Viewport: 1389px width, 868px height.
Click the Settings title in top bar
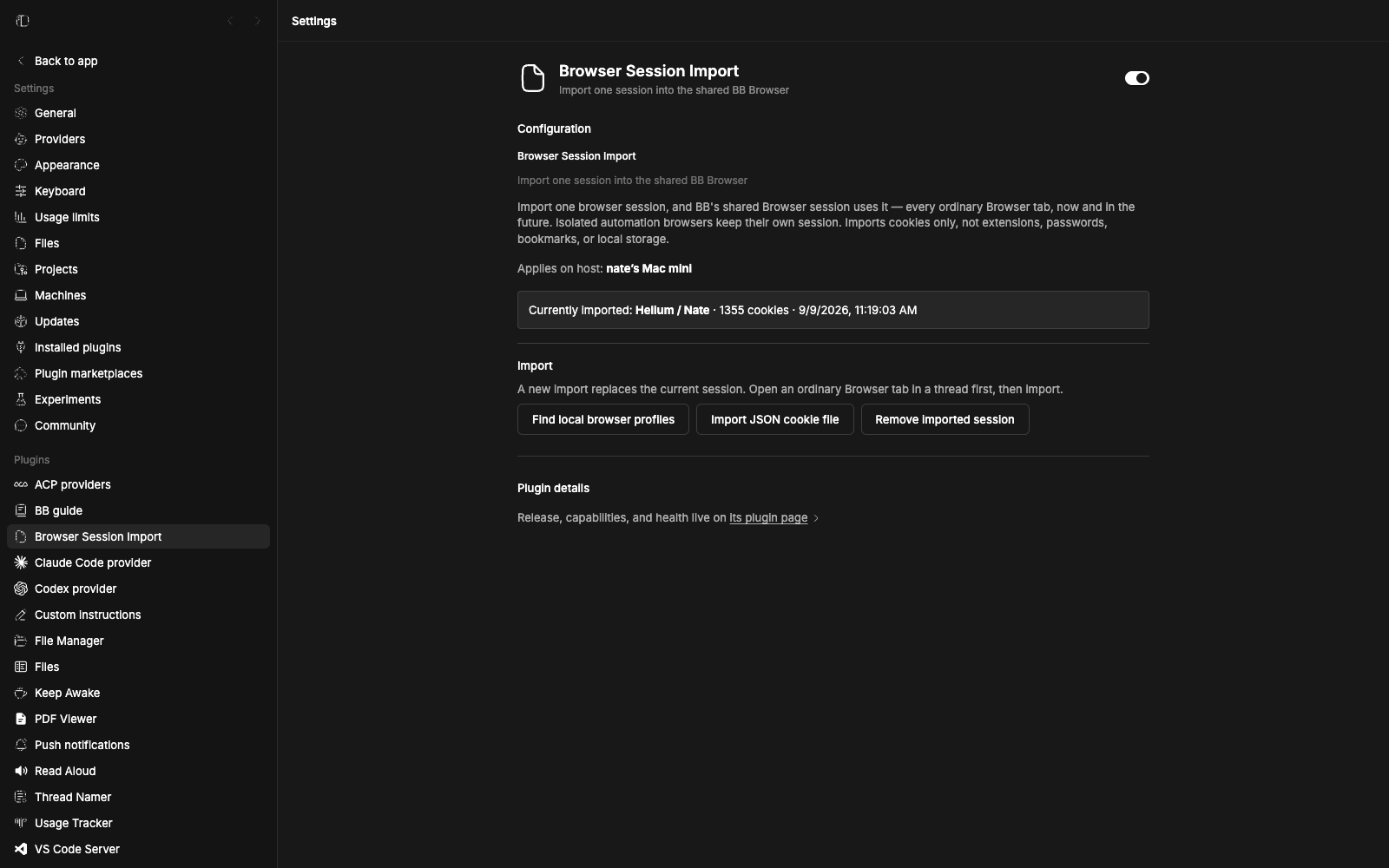click(314, 21)
